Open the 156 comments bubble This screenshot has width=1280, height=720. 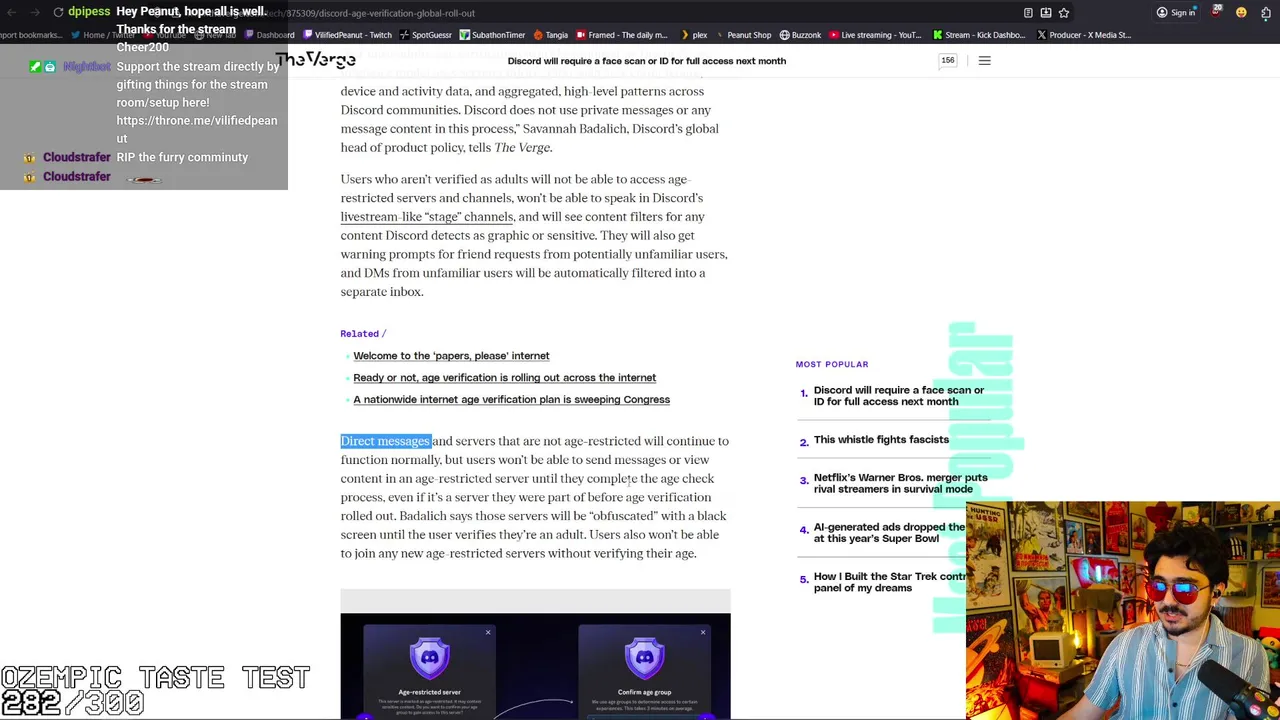click(x=947, y=61)
